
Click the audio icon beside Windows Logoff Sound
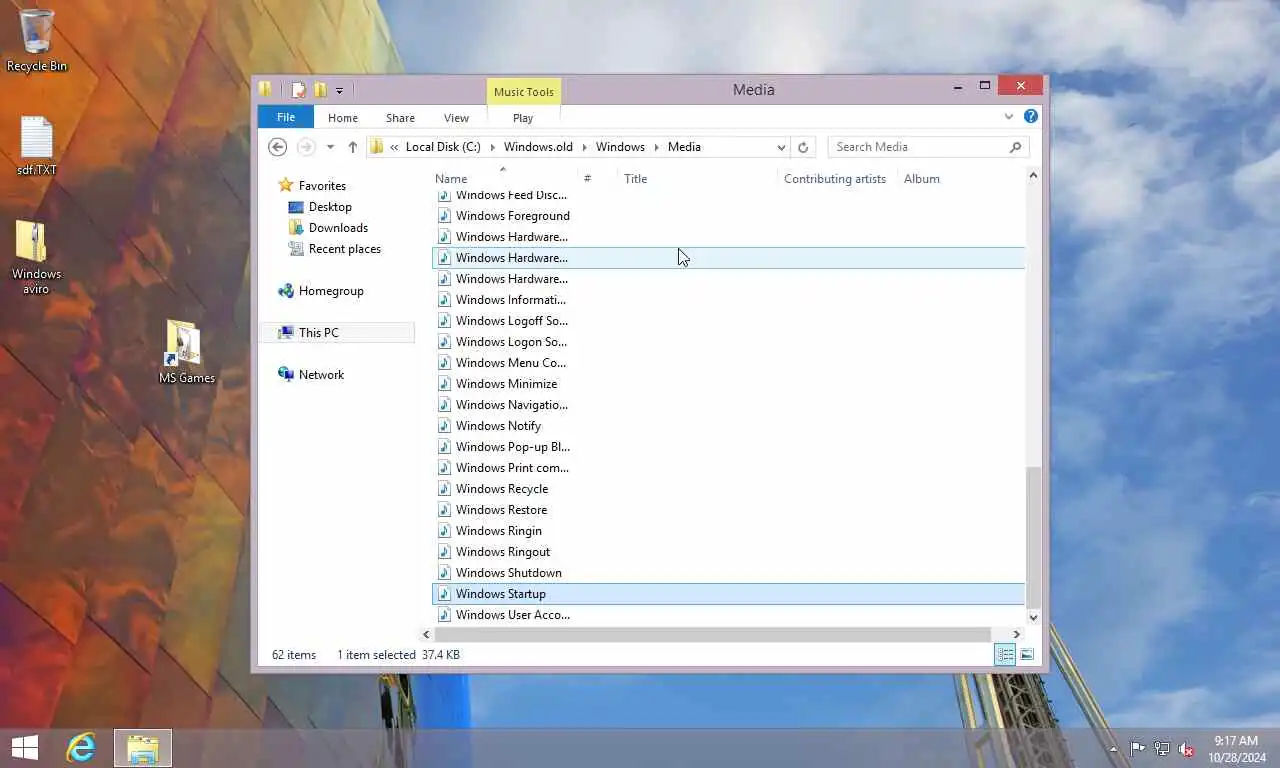(x=445, y=321)
